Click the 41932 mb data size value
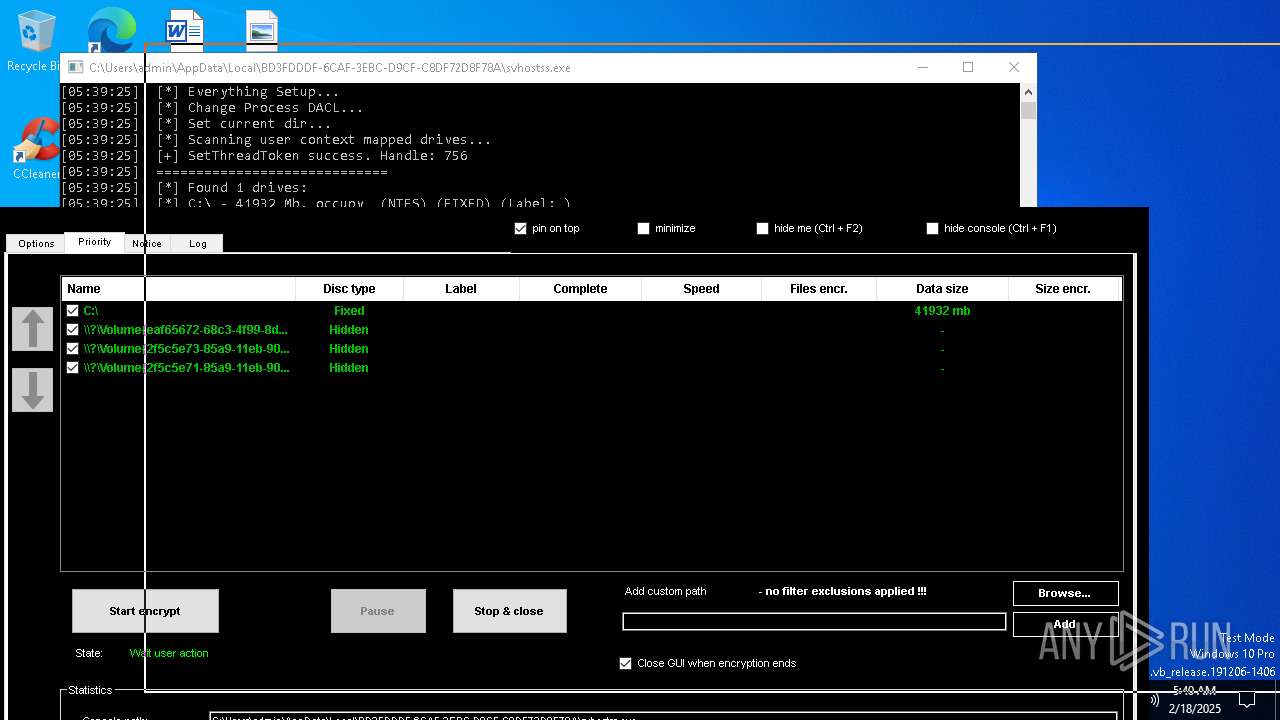 (x=942, y=311)
